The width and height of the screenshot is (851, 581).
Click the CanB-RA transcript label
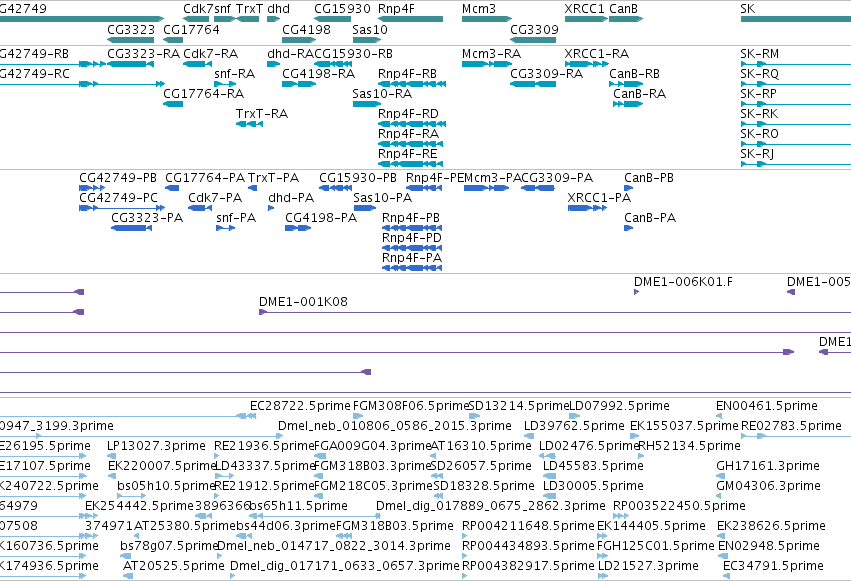click(x=639, y=94)
